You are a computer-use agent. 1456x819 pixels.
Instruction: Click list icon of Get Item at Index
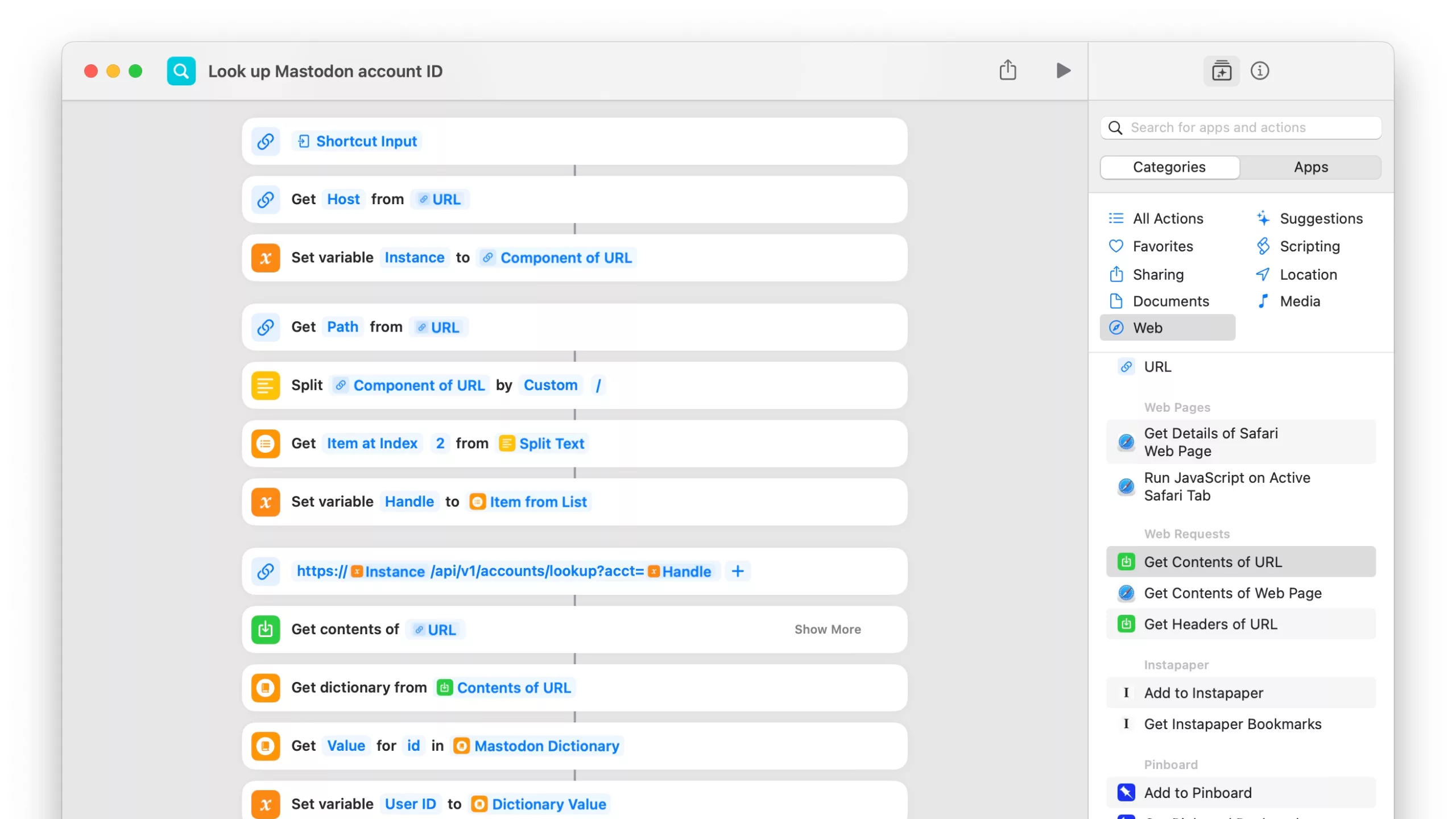click(x=265, y=444)
